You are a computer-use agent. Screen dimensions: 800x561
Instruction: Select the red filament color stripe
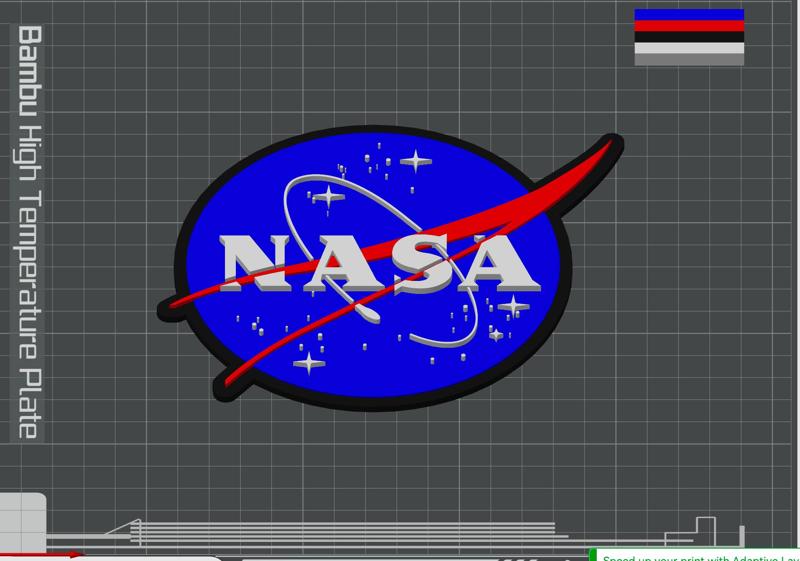point(689,26)
